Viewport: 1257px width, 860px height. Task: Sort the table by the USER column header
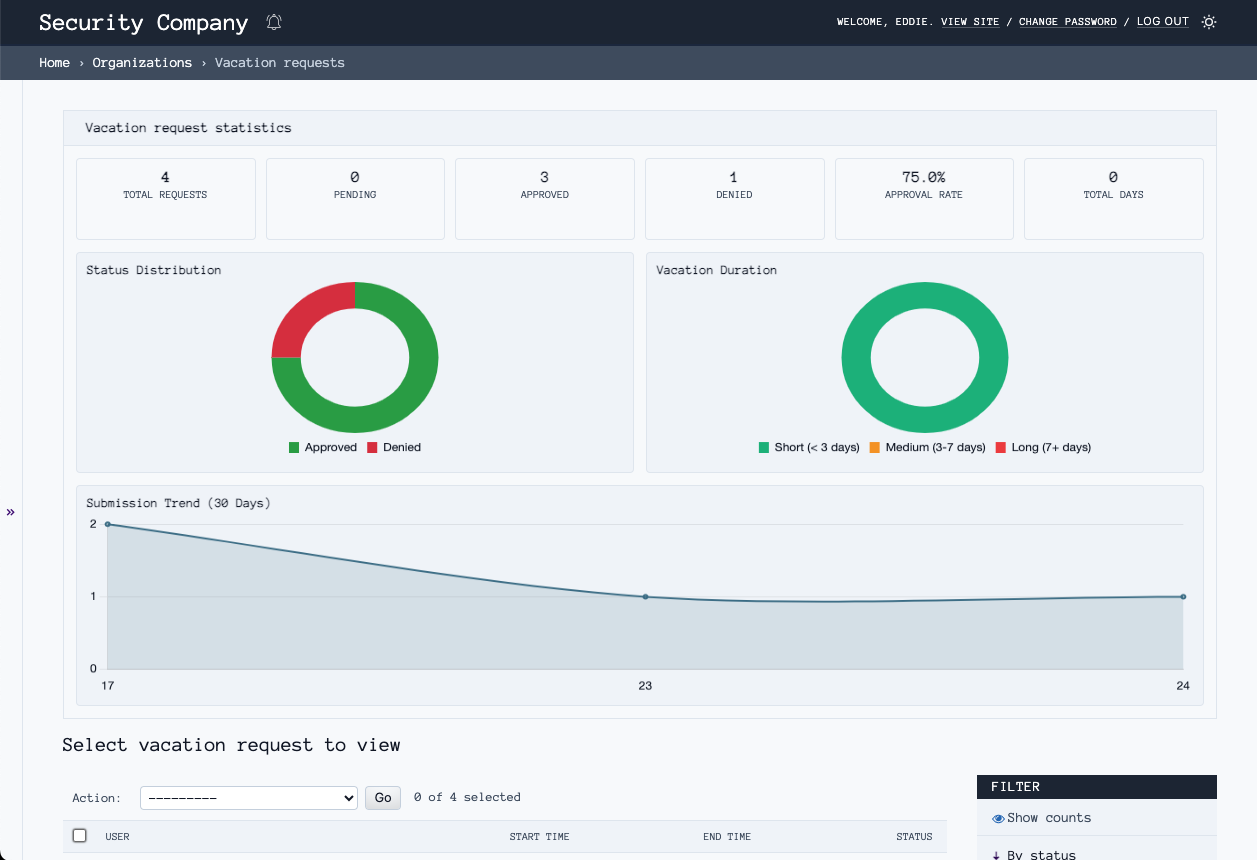click(117, 836)
